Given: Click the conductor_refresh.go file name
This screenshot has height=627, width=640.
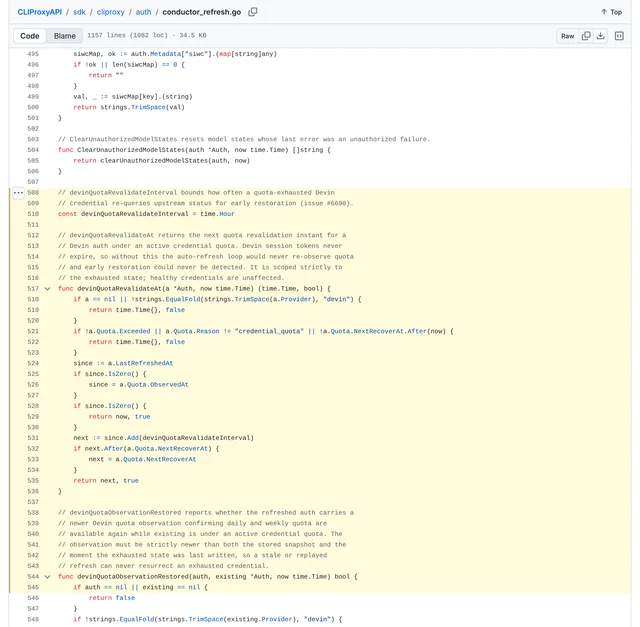Looking at the screenshot, I should click(x=202, y=12).
